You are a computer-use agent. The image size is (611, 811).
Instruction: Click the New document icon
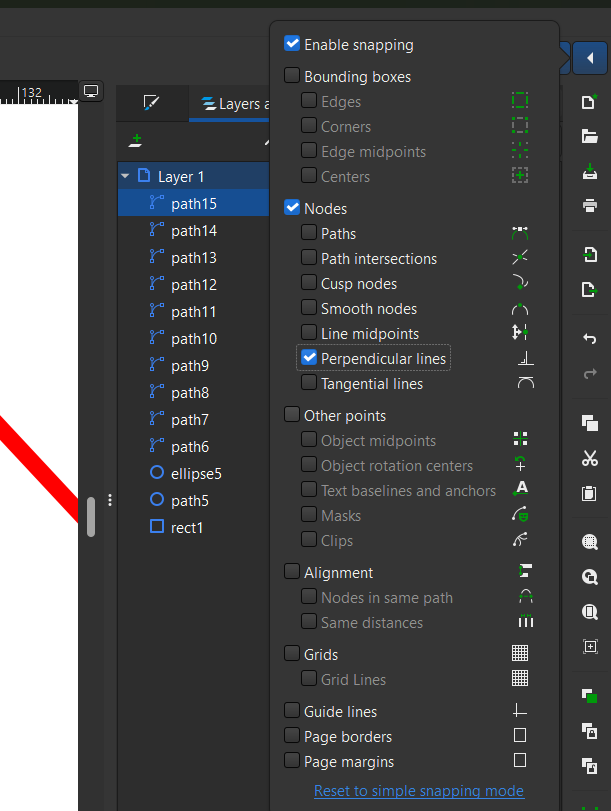589,102
